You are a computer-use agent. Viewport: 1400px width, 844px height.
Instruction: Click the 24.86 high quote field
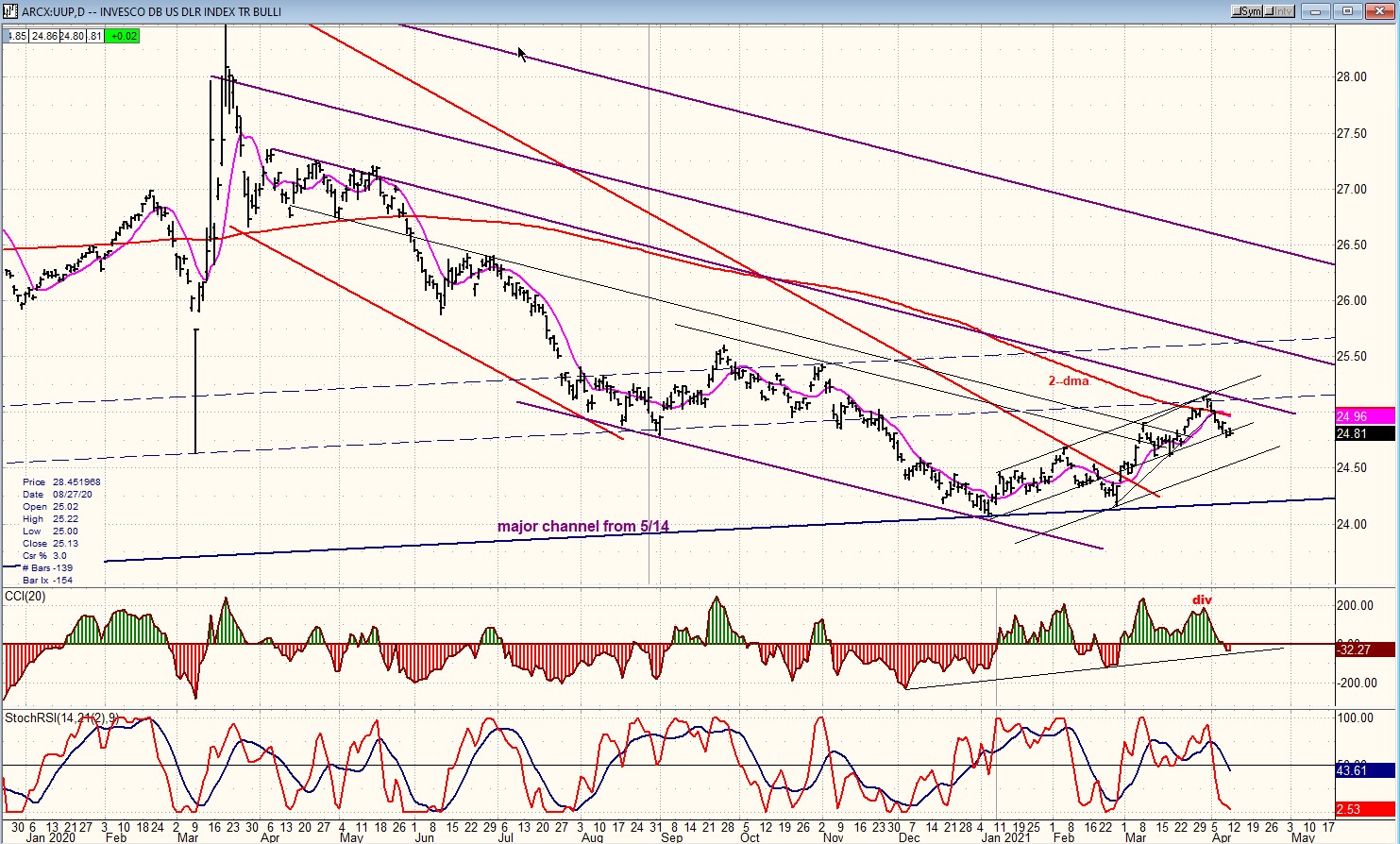(x=43, y=36)
